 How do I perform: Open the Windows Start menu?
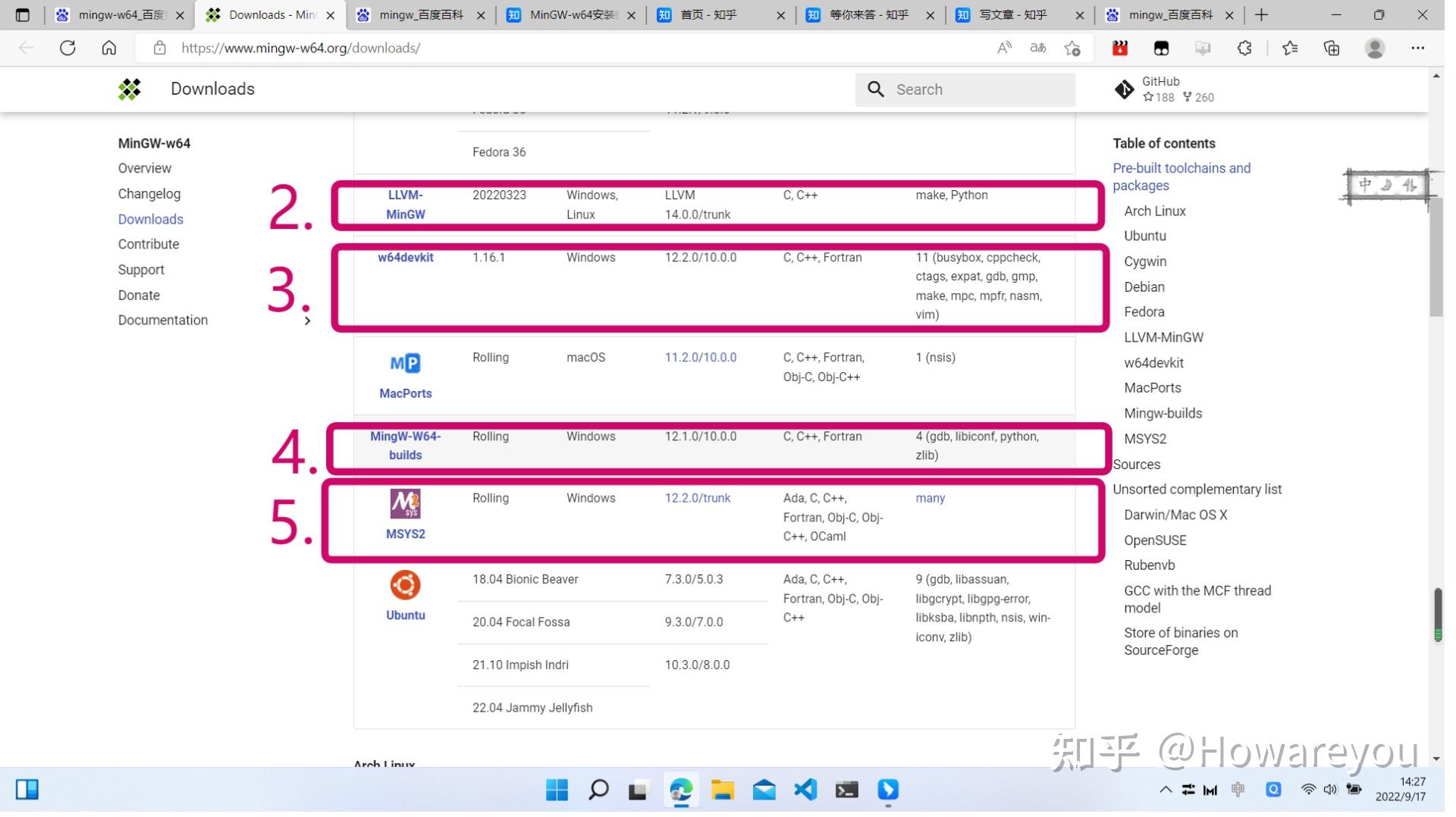[x=557, y=790]
